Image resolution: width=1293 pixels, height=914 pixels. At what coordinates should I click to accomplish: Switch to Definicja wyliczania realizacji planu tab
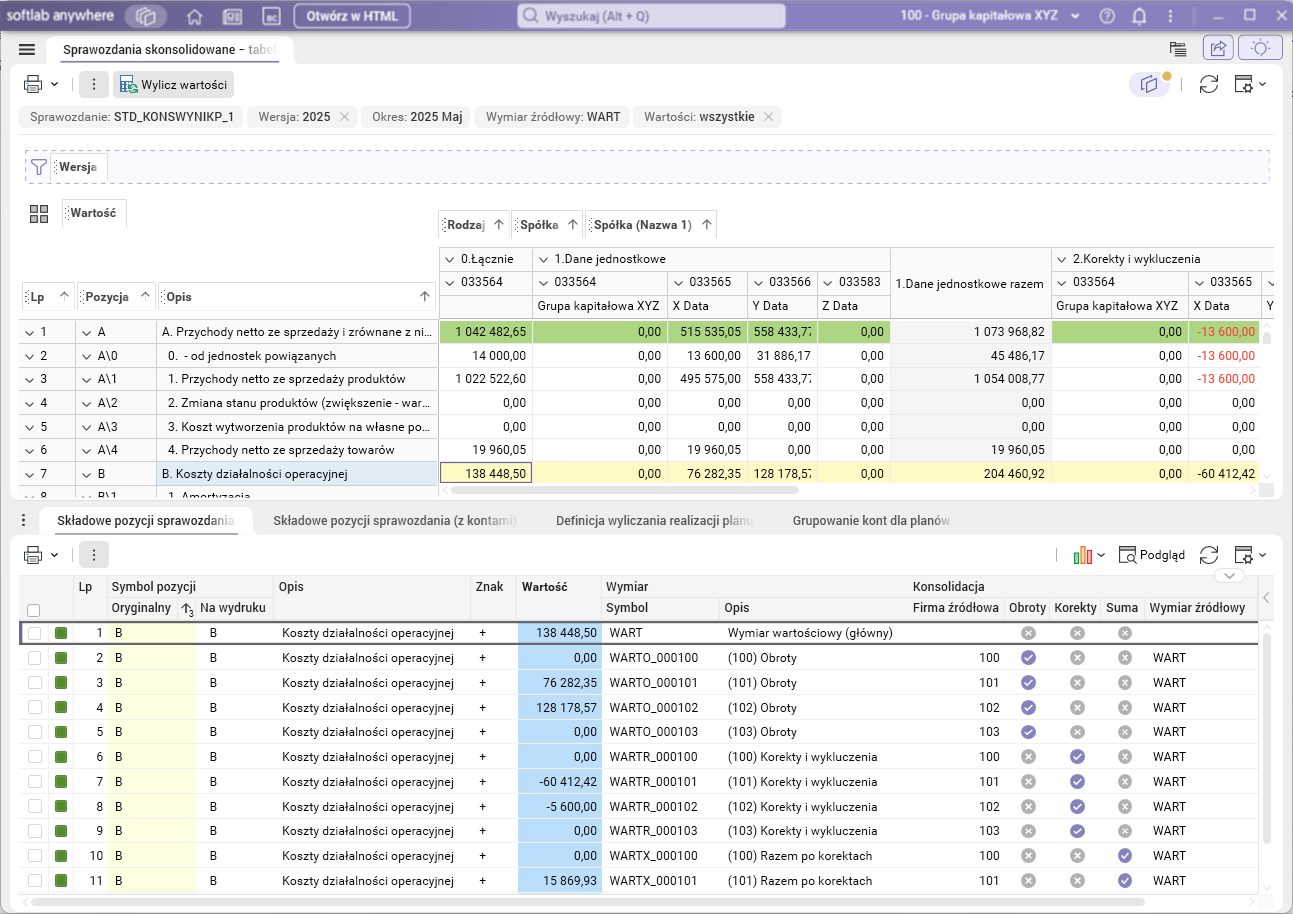tap(653, 520)
